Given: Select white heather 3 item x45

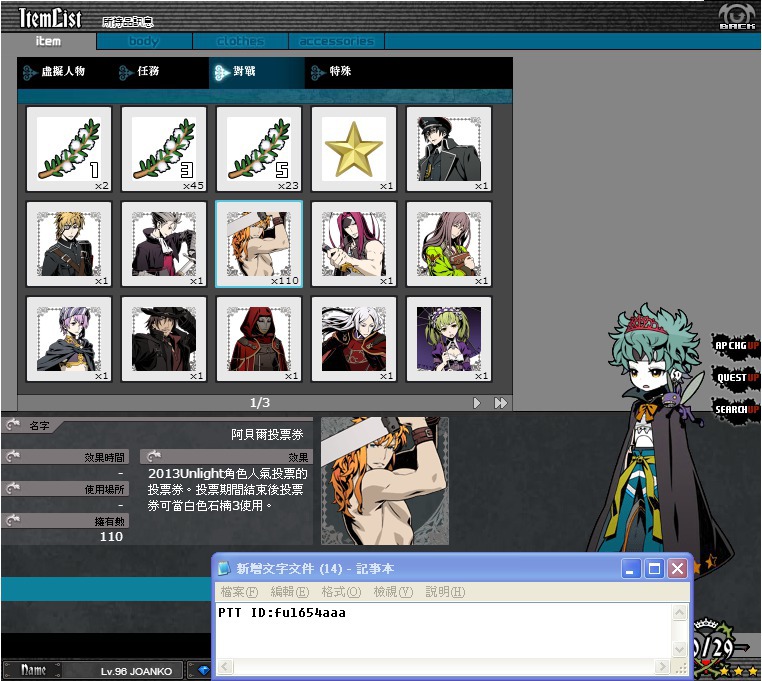Looking at the screenshot, I should point(164,149).
